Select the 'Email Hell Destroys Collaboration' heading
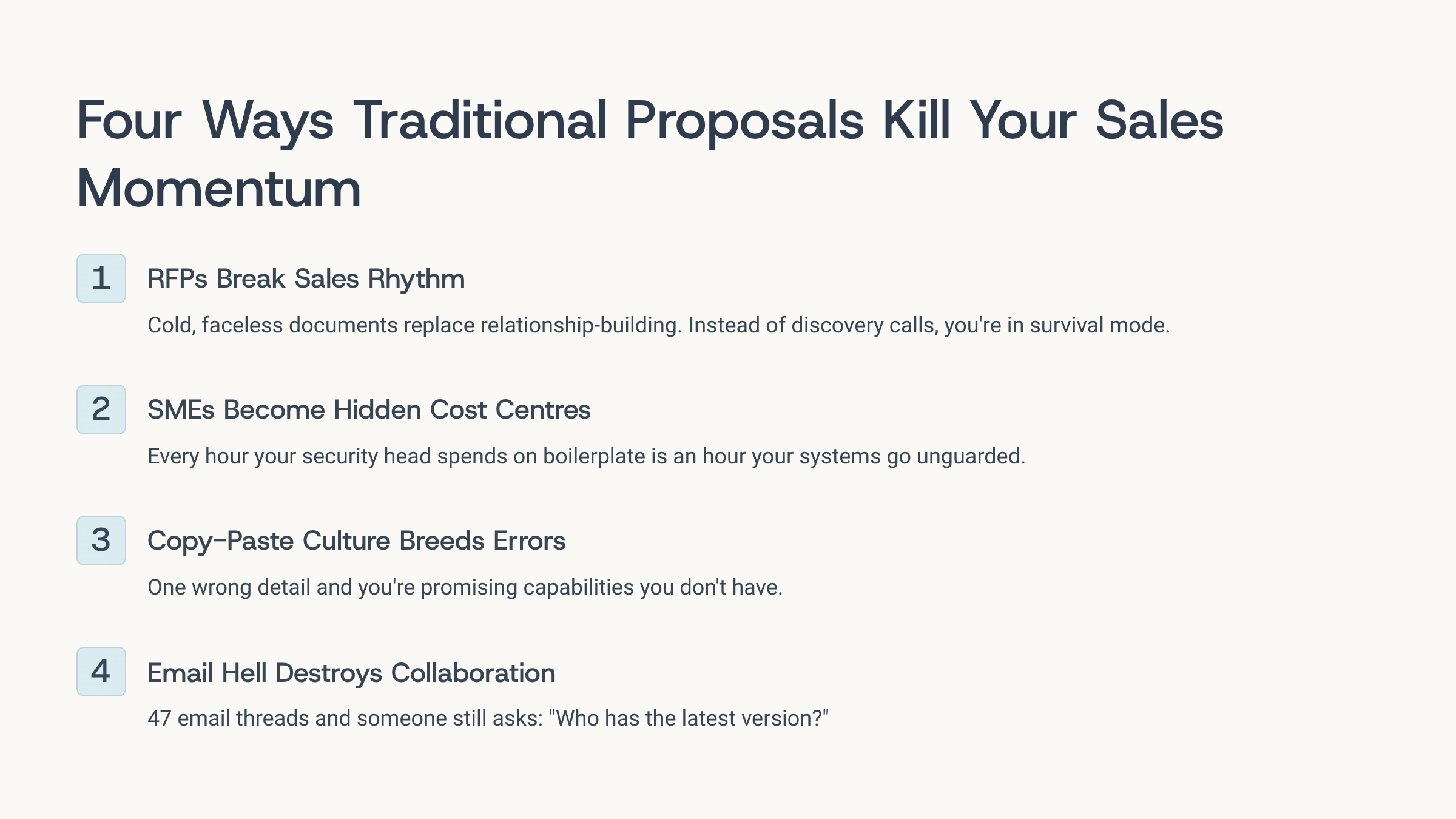This screenshot has width=1456, height=819. coord(351,673)
